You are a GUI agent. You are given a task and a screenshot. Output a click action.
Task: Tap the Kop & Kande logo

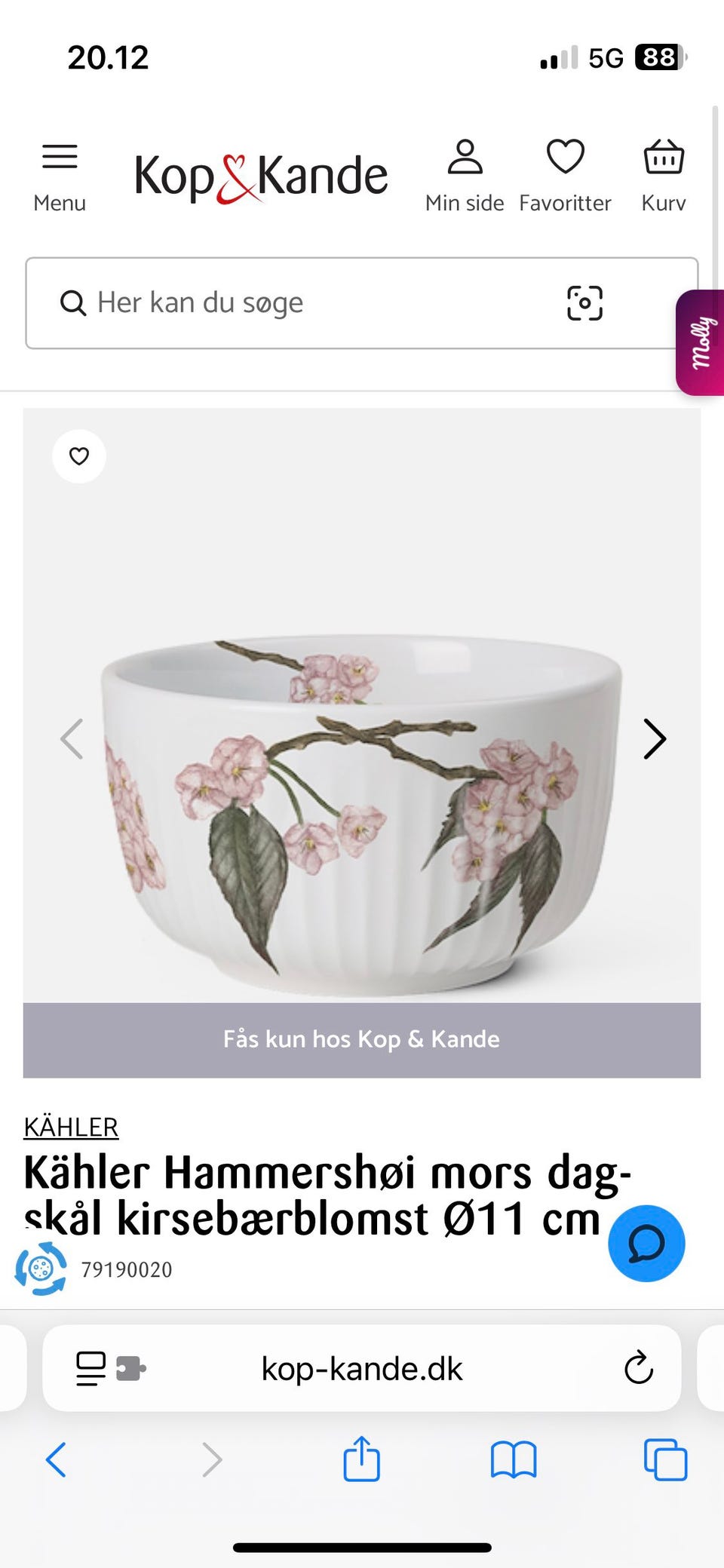coord(261,177)
